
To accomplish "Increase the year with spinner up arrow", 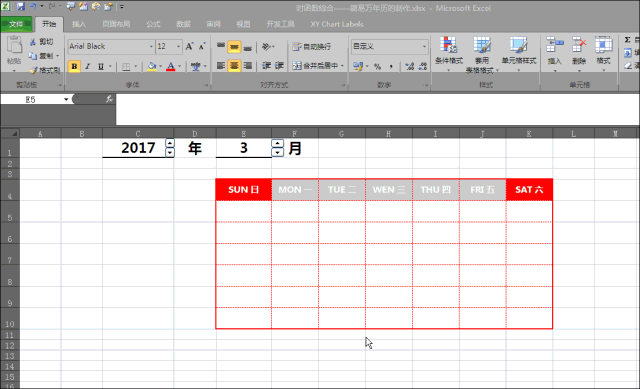I will pyautogui.click(x=170, y=143).
